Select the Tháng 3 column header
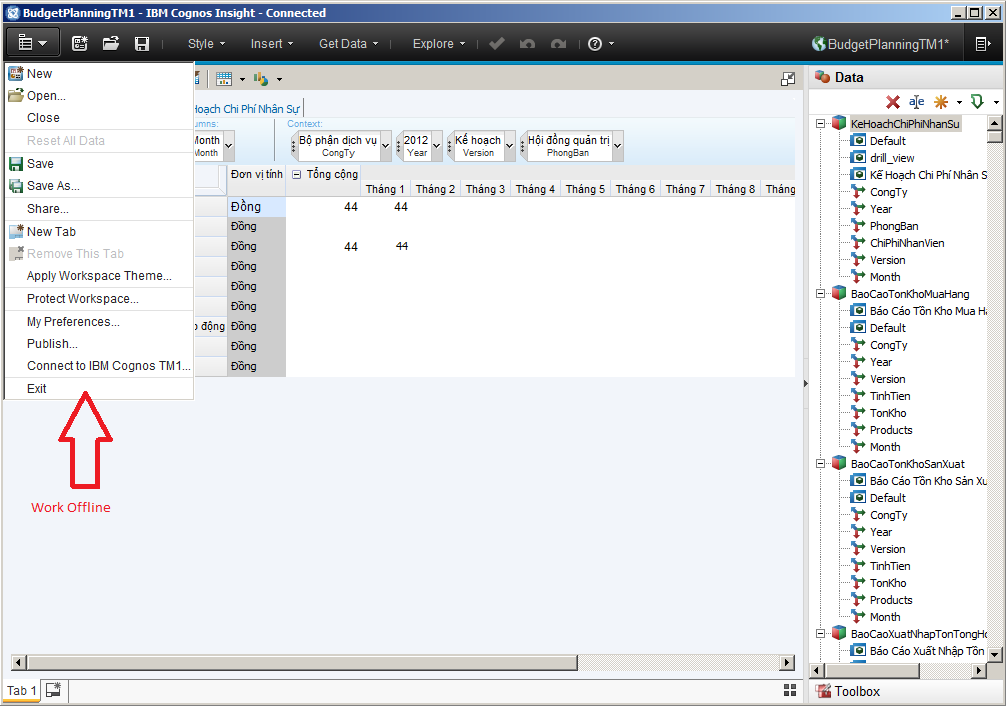The width and height of the screenshot is (1006, 706). click(x=485, y=189)
